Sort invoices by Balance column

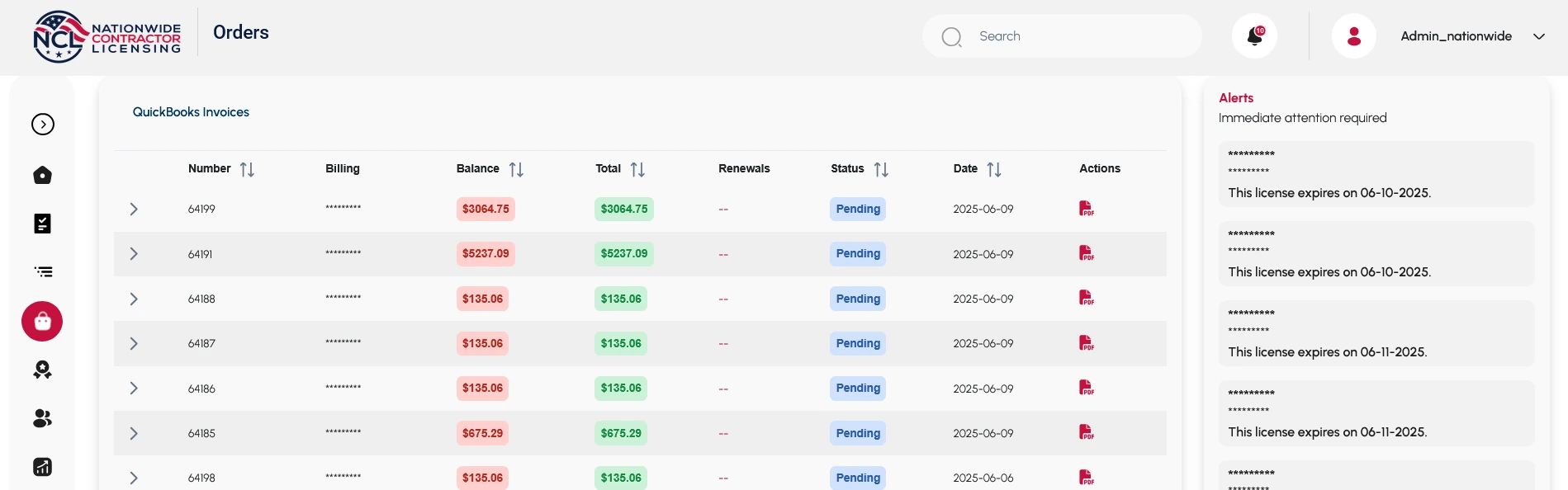516,169
